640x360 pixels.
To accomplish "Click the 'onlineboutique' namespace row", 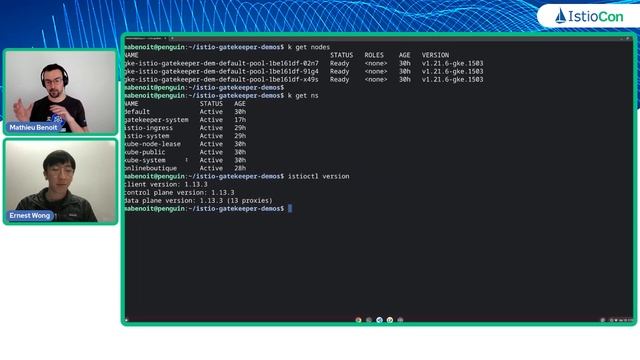I will click(185, 168).
